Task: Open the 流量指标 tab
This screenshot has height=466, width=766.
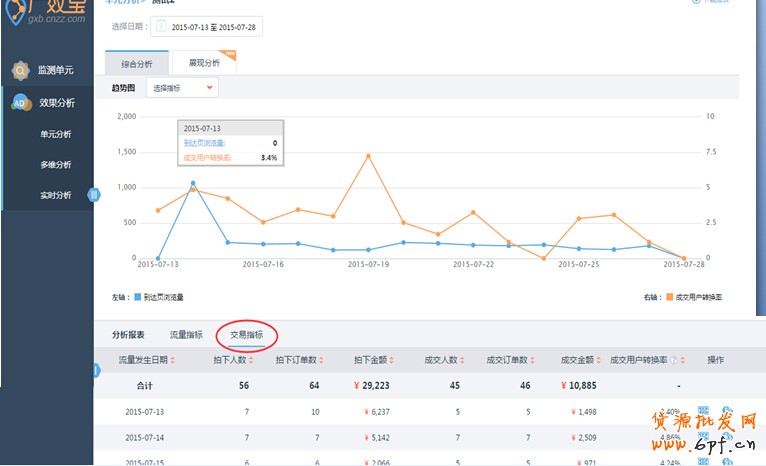Action: click(x=186, y=335)
